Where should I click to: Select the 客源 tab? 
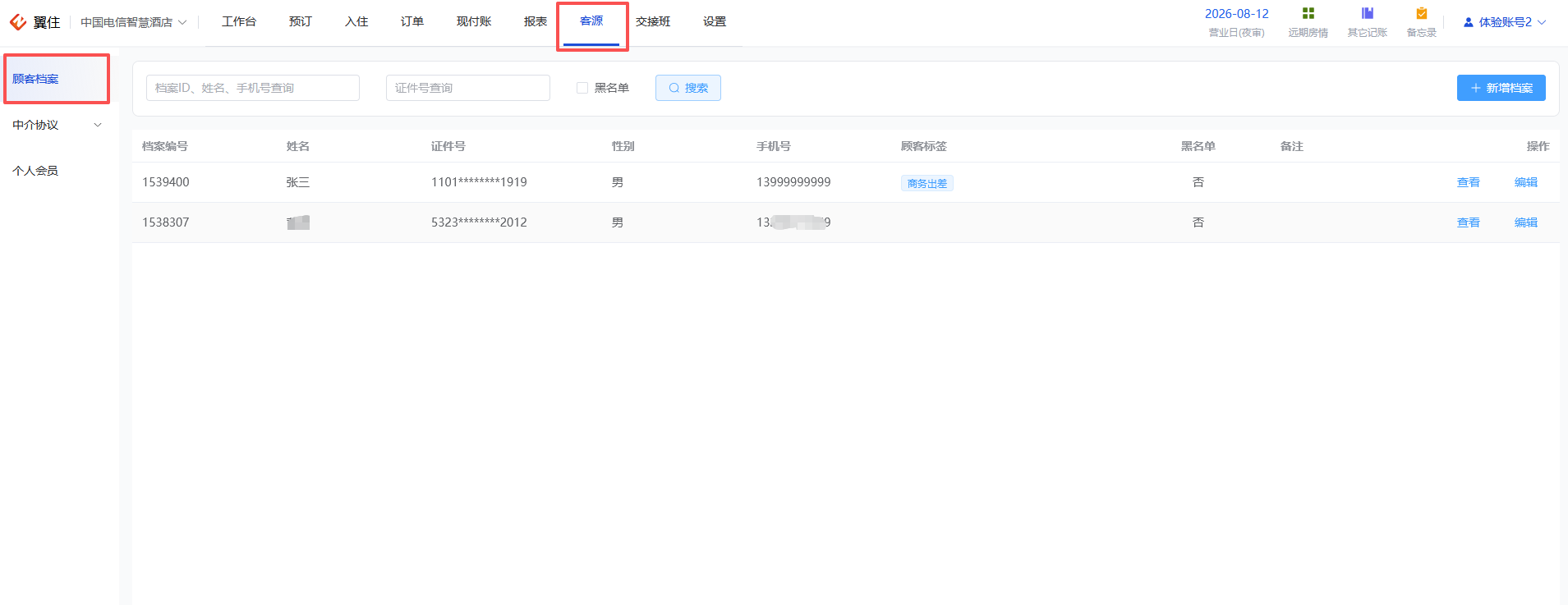(x=591, y=21)
